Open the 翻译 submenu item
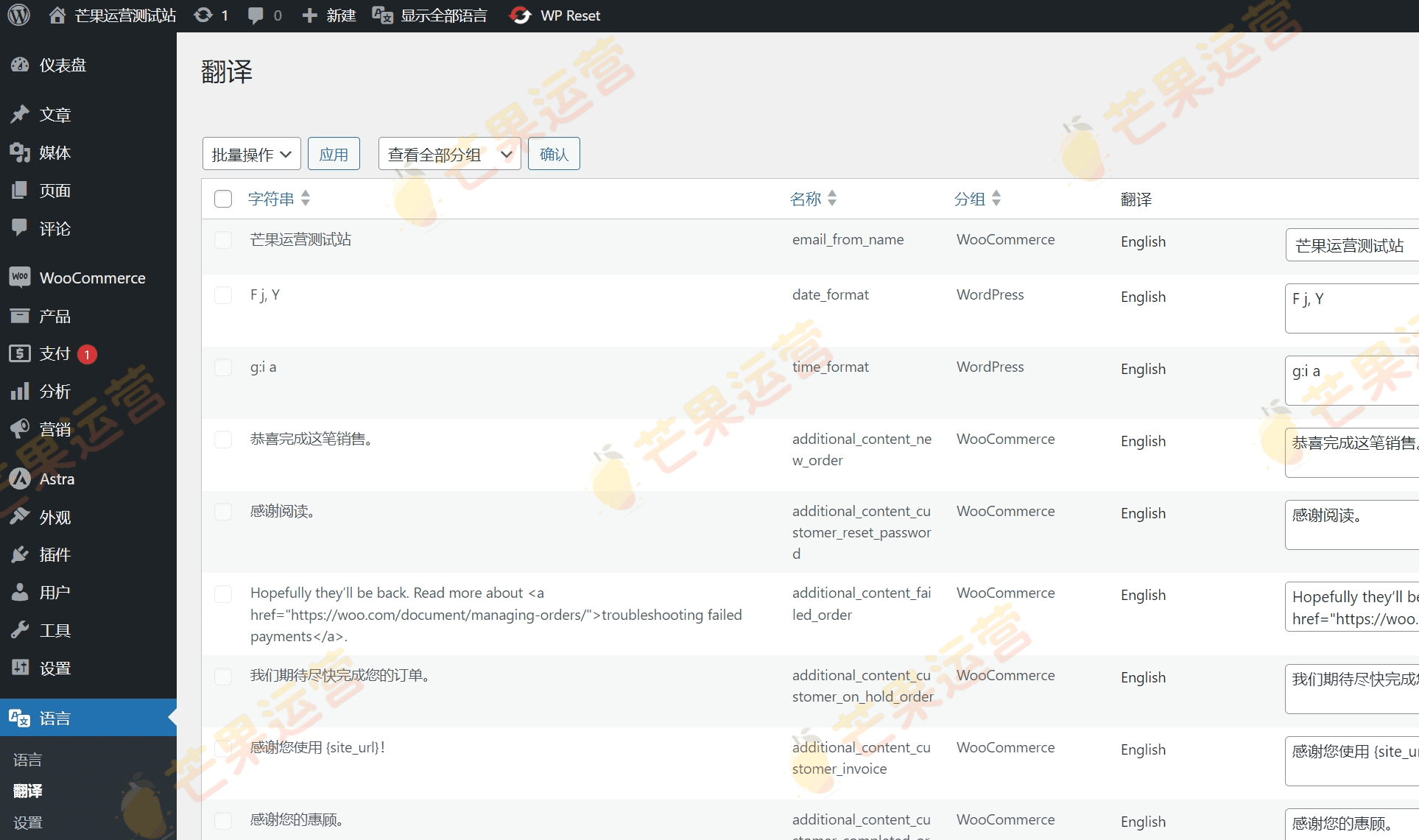This screenshot has height=840, width=1419. tap(28, 791)
